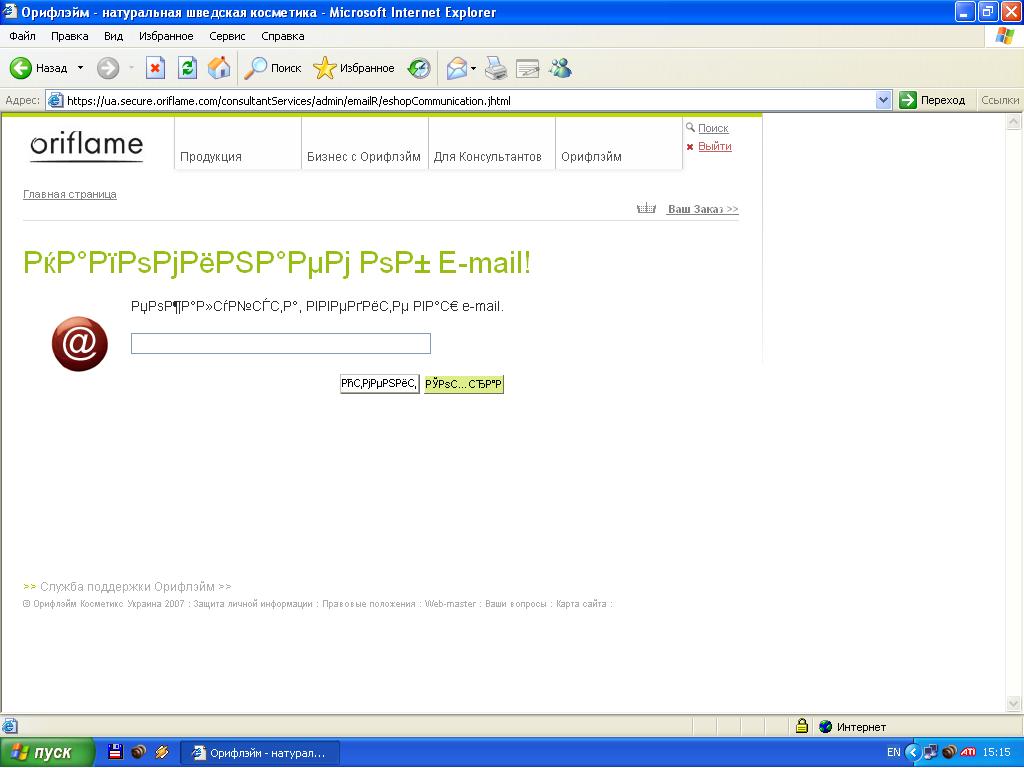The height and width of the screenshot is (768, 1024).
Task: Select the Продукция navigation tab
Action: click(211, 157)
